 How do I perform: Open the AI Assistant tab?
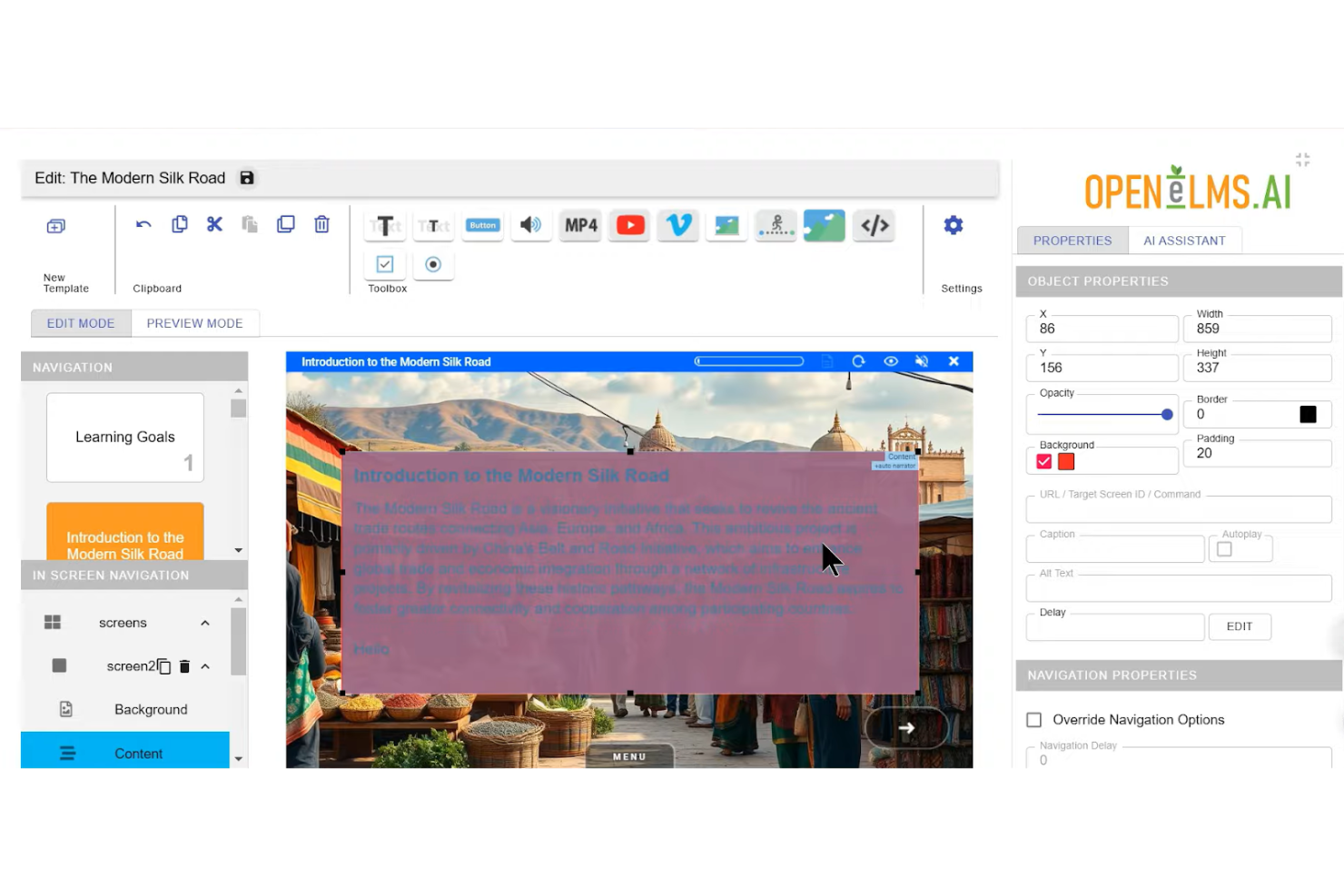[1184, 240]
